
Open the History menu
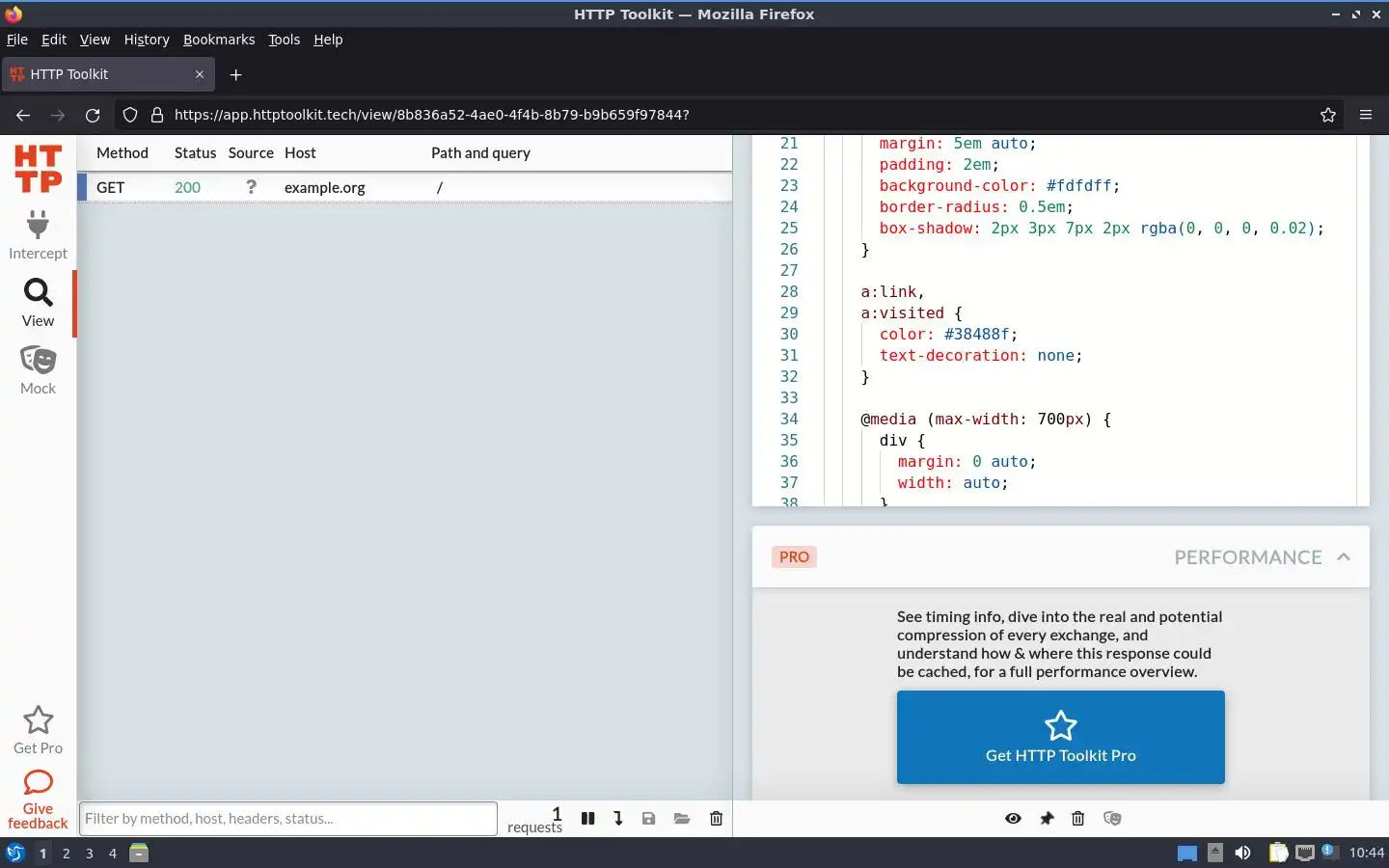(x=147, y=40)
